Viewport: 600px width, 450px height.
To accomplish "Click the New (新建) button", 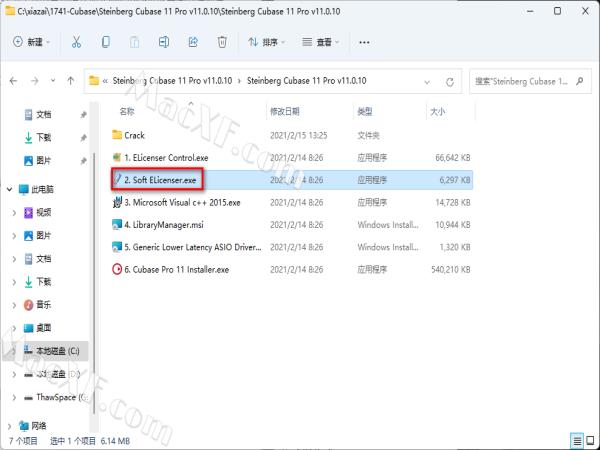I will 32,42.
